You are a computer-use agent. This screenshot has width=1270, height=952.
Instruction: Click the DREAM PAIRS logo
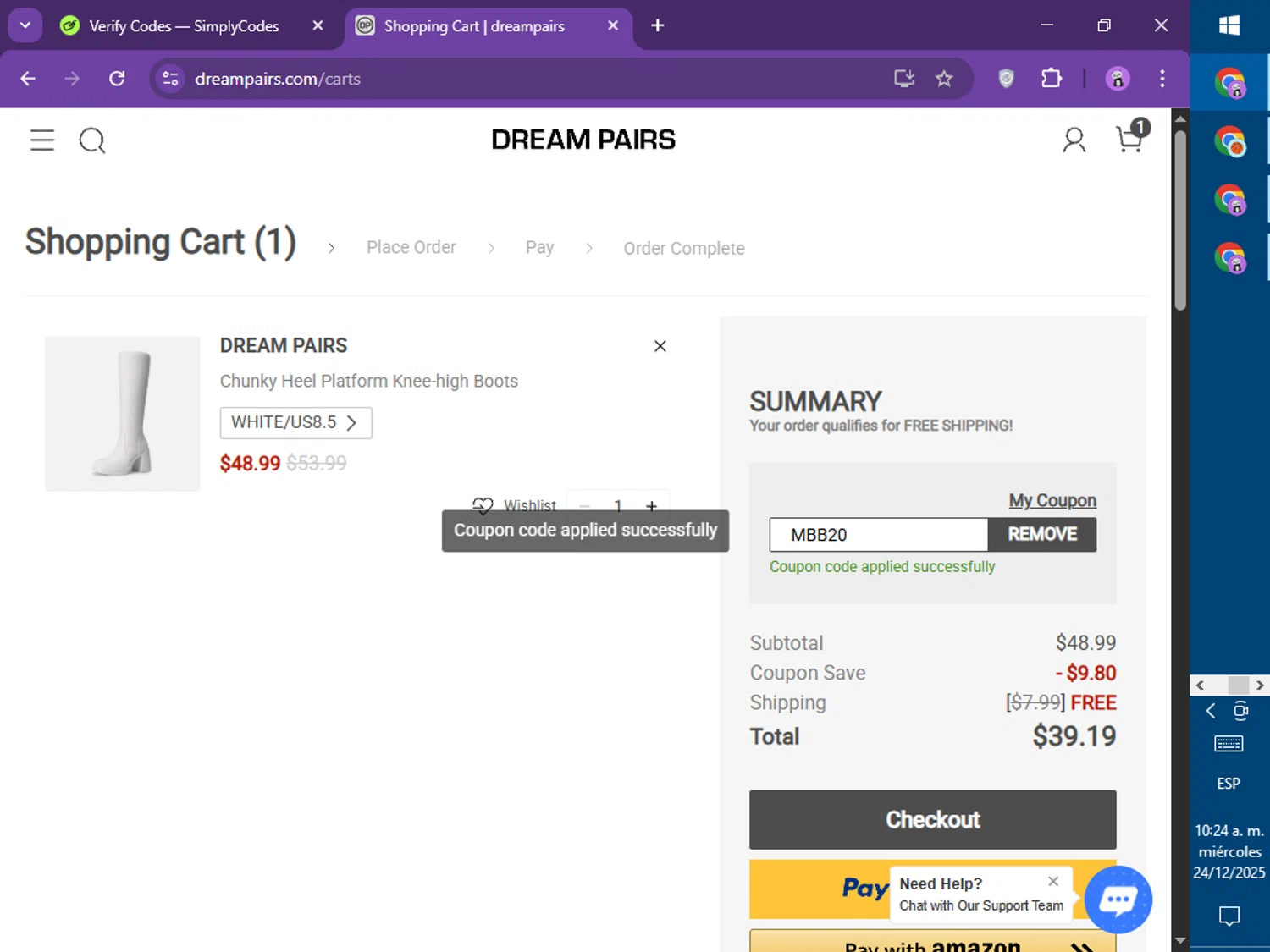coord(583,140)
